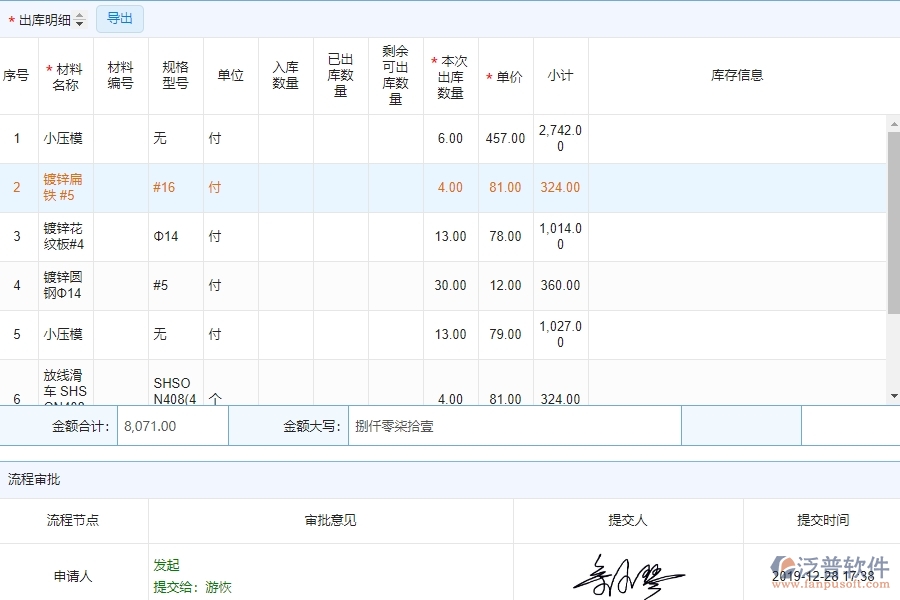Click the 本次出库数量 column header
Viewport: 900px width, 600px height.
(450, 75)
